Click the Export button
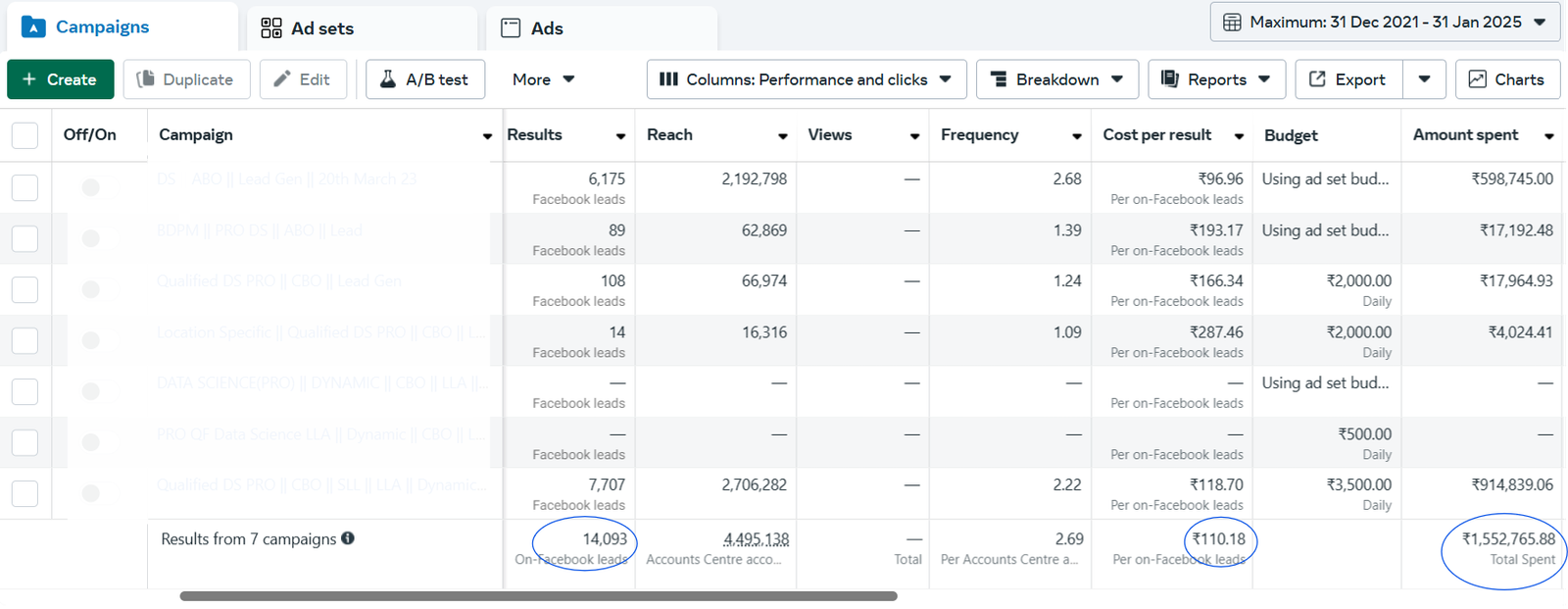The width and height of the screenshot is (1568, 609). pyautogui.click(x=1348, y=79)
